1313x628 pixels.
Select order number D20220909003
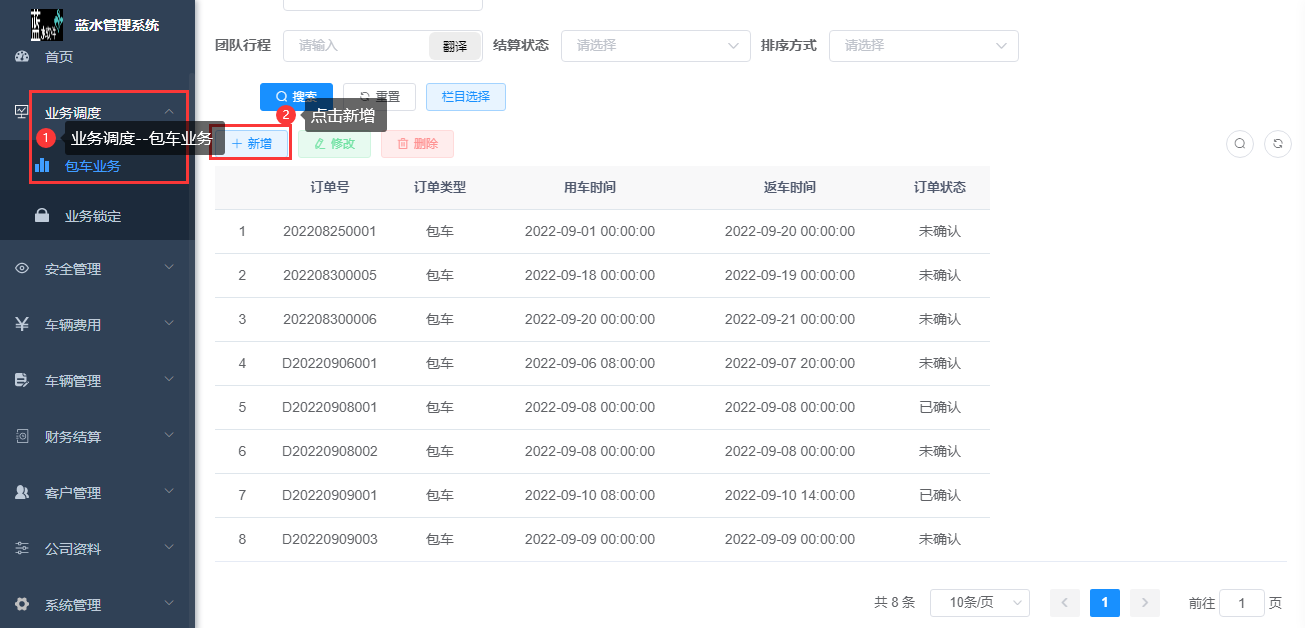click(330, 540)
